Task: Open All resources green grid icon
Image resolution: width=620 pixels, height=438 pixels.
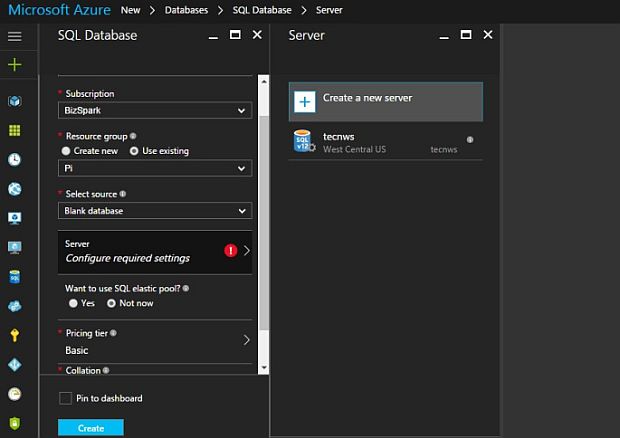Action: pos(15,130)
